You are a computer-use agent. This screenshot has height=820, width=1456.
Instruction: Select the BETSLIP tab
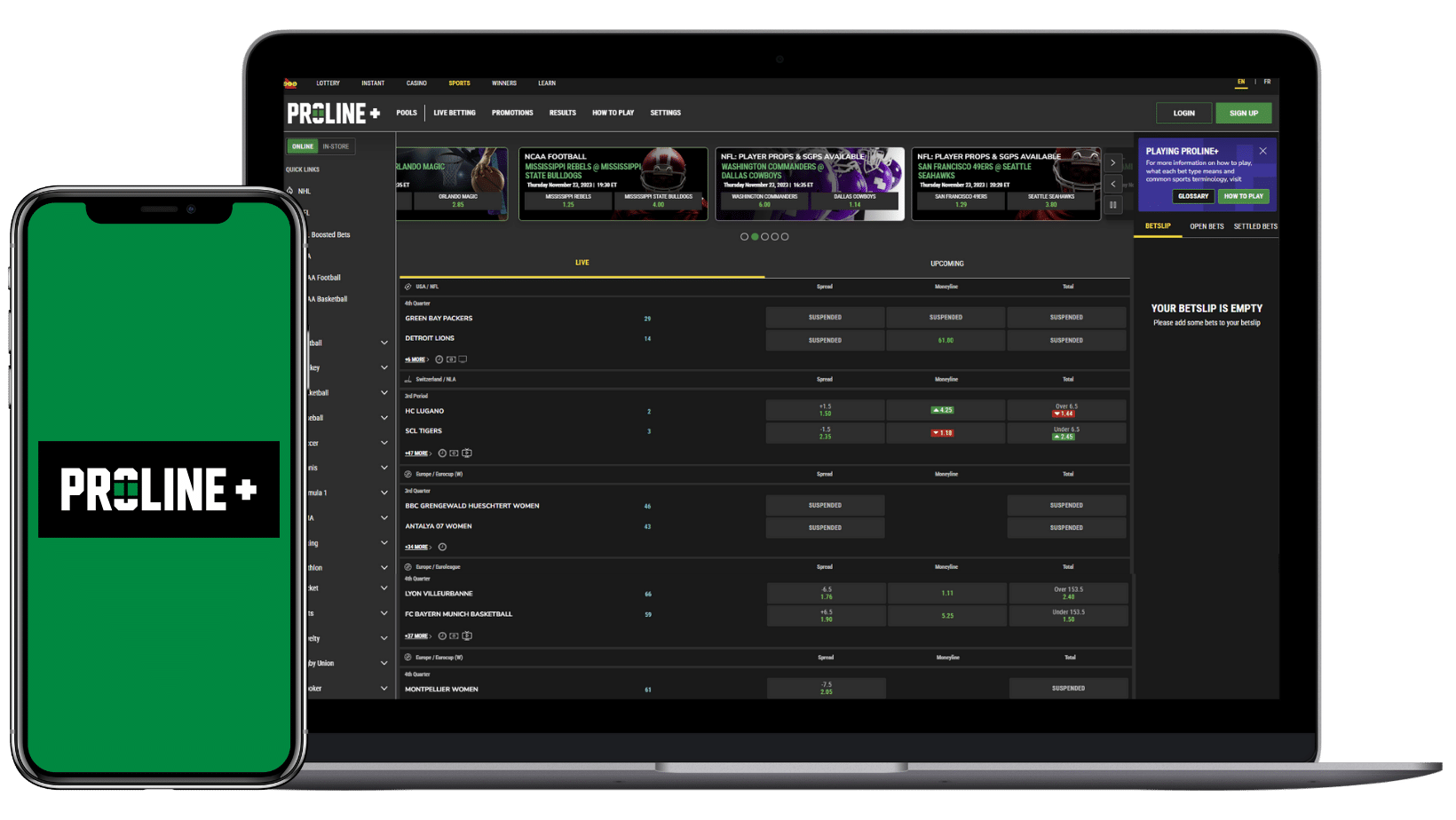point(1158,226)
